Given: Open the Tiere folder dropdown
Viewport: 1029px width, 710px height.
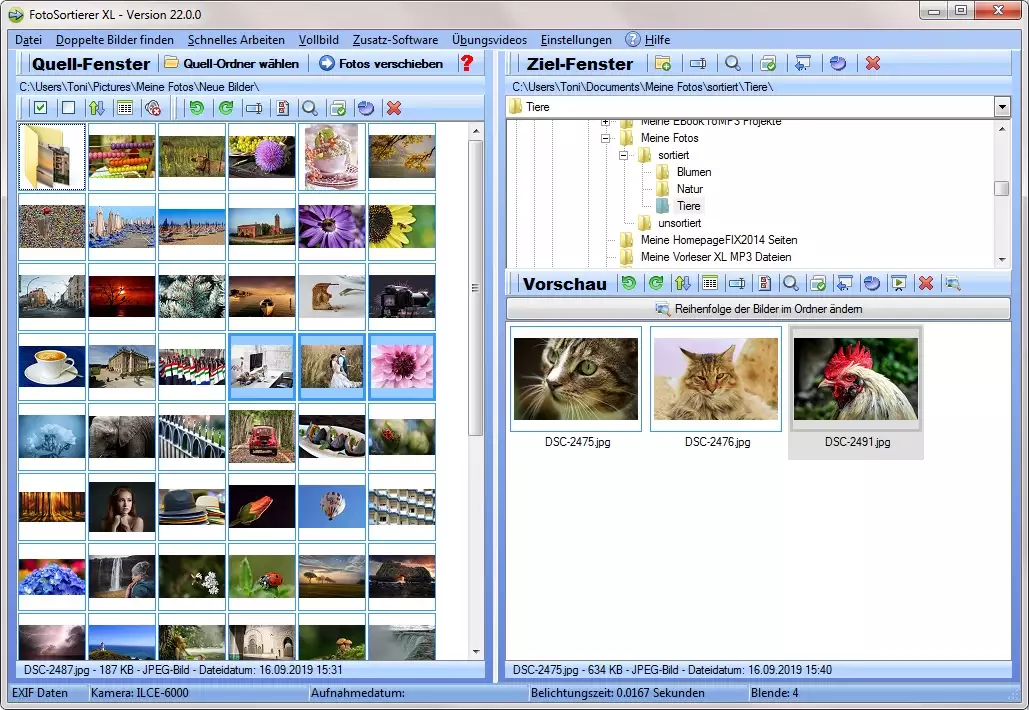Looking at the screenshot, I should point(1002,107).
